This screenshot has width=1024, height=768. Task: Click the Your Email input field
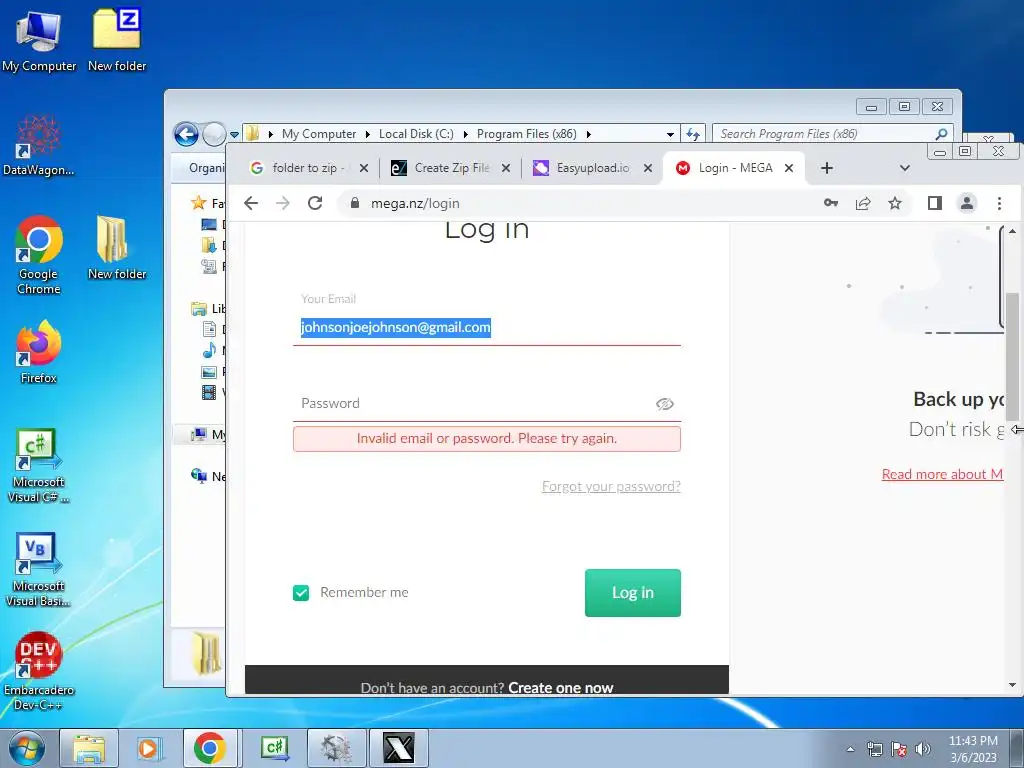point(487,327)
